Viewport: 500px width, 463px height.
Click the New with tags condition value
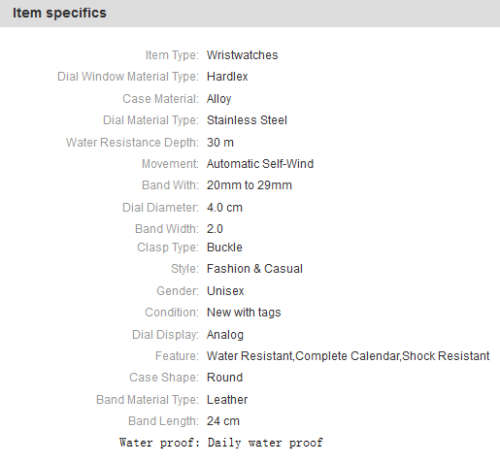pyautogui.click(x=244, y=312)
